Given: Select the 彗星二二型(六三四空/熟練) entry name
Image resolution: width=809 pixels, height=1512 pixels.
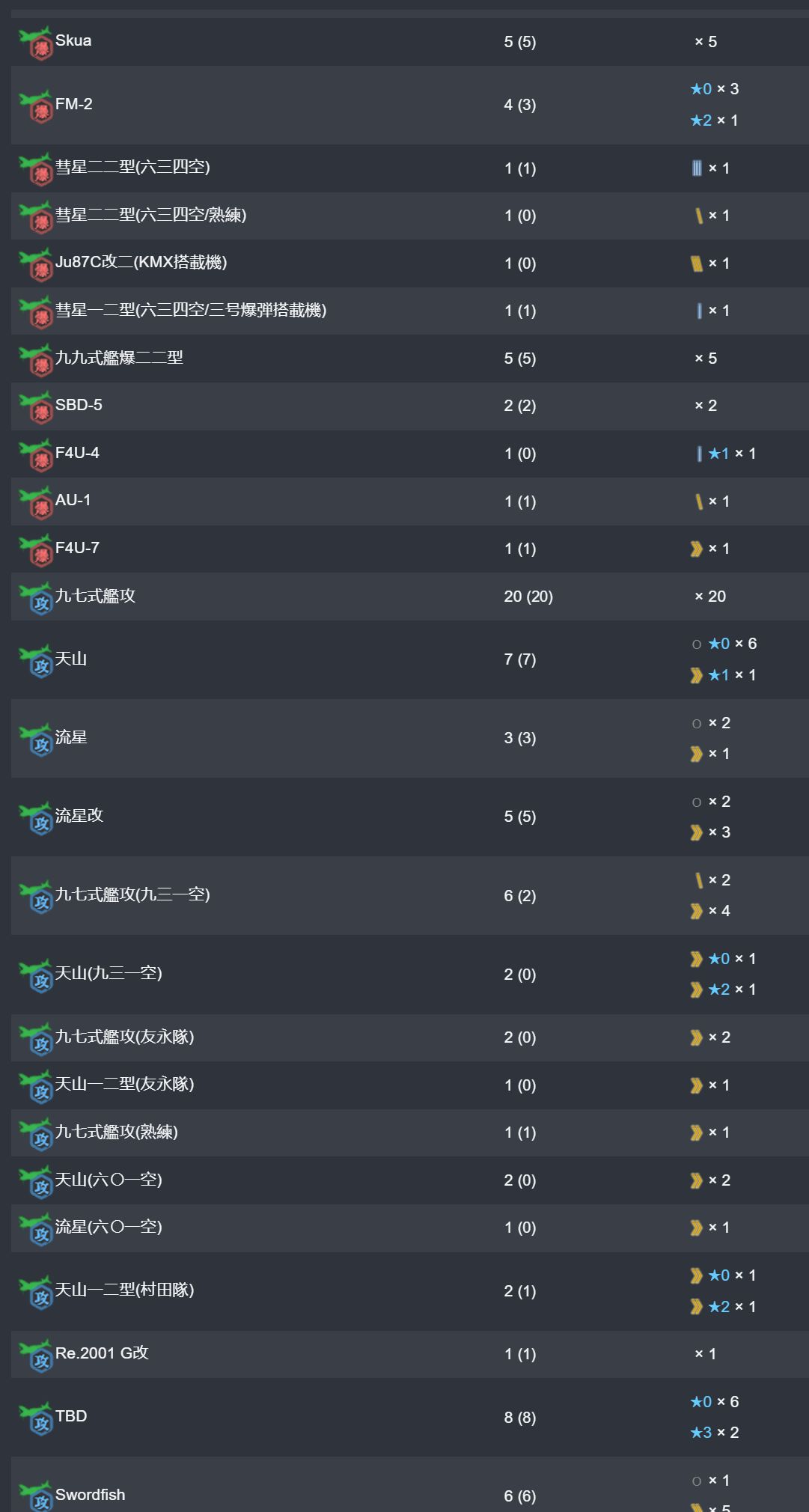Looking at the screenshot, I should click(x=150, y=215).
